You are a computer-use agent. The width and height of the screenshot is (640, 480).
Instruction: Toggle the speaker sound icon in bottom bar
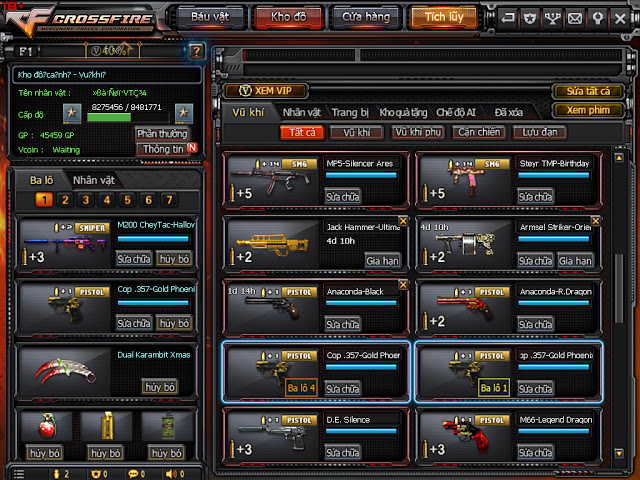[171, 474]
